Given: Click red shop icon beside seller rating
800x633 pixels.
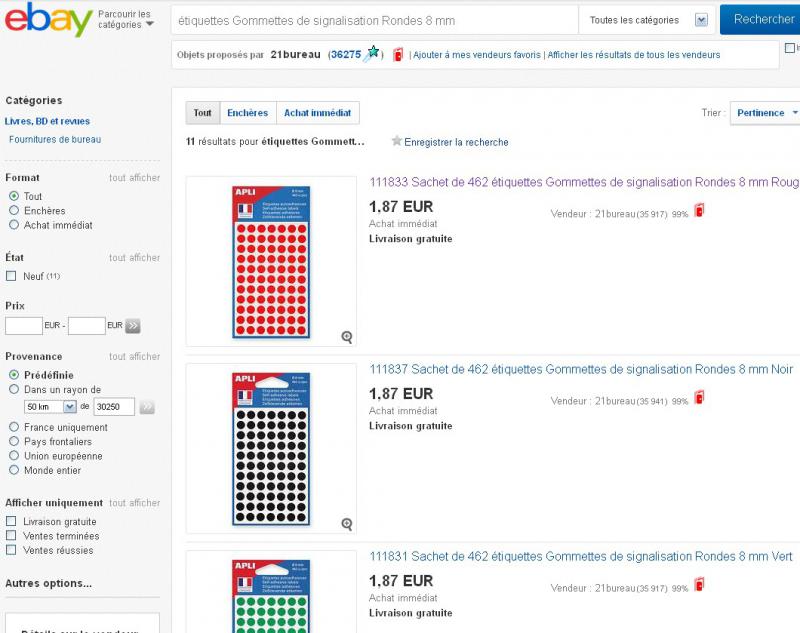Looking at the screenshot, I should point(398,55).
